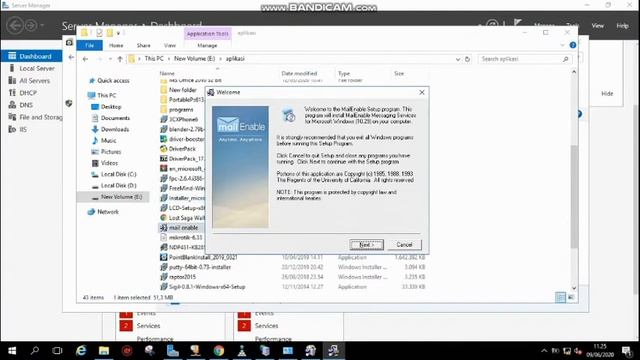Select the 'programs' folder
This screenshot has height=360, width=640.
pyautogui.click(x=181, y=109)
